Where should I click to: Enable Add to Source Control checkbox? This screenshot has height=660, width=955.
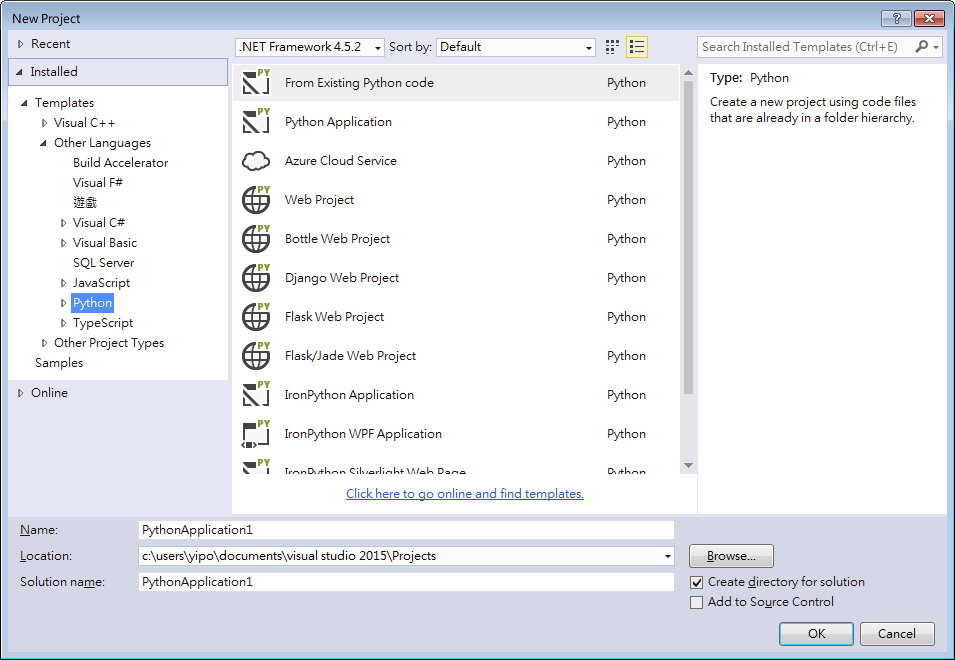click(x=697, y=602)
